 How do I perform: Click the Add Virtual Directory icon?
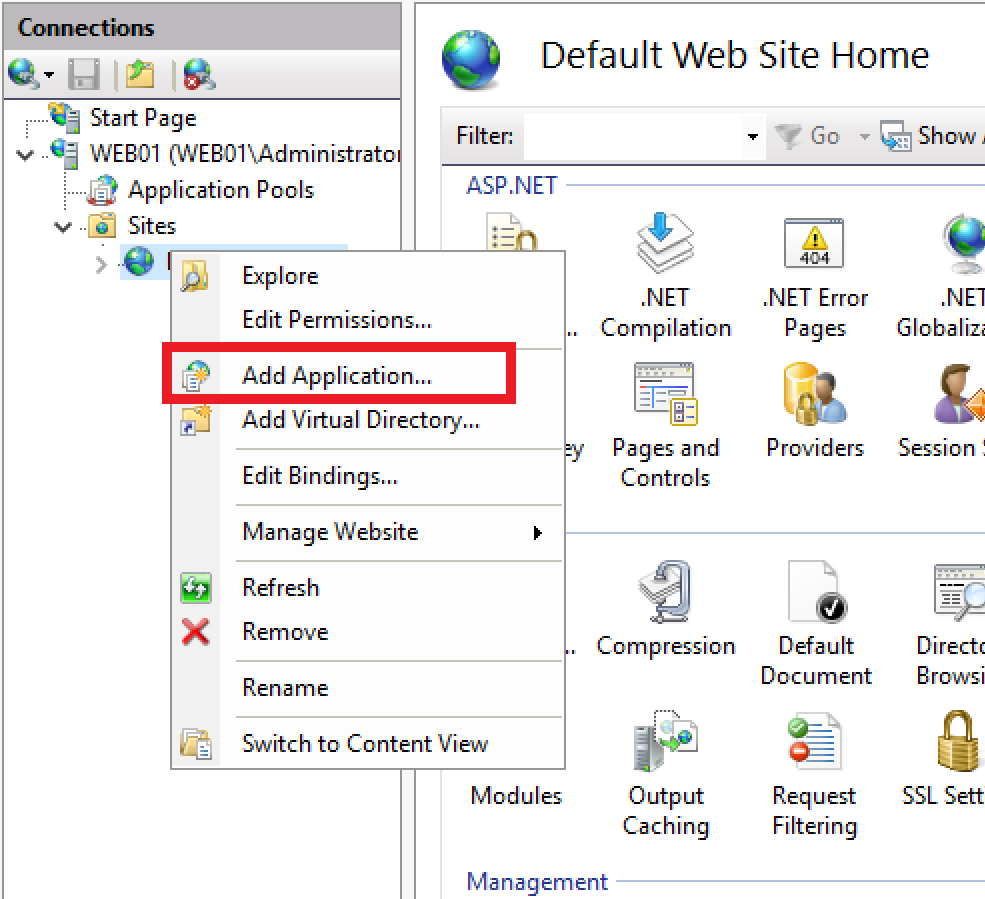point(196,420)
